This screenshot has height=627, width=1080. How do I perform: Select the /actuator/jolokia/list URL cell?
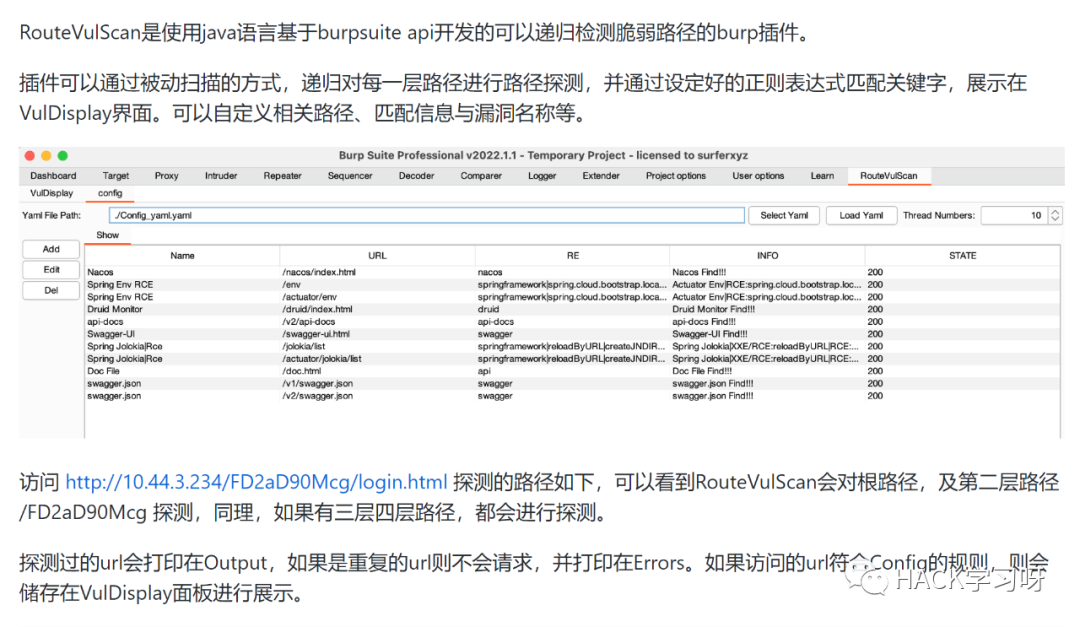[377, 359]
